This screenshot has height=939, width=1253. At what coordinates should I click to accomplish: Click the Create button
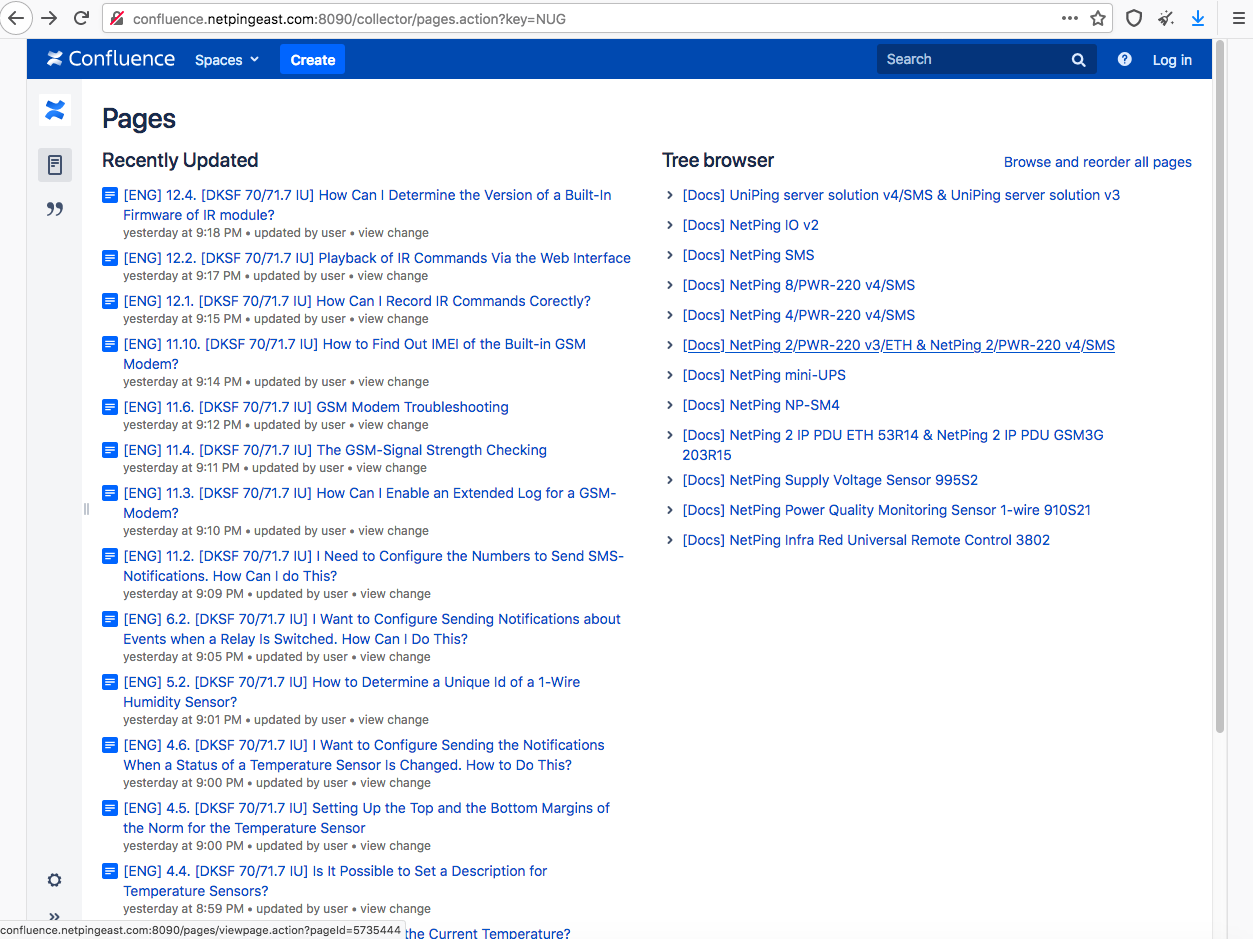point(312,60)
